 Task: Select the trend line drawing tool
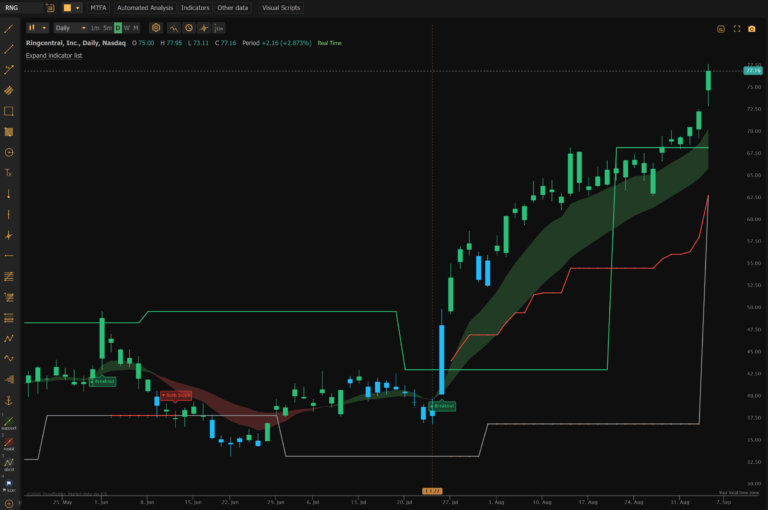[x=8, y=29]
